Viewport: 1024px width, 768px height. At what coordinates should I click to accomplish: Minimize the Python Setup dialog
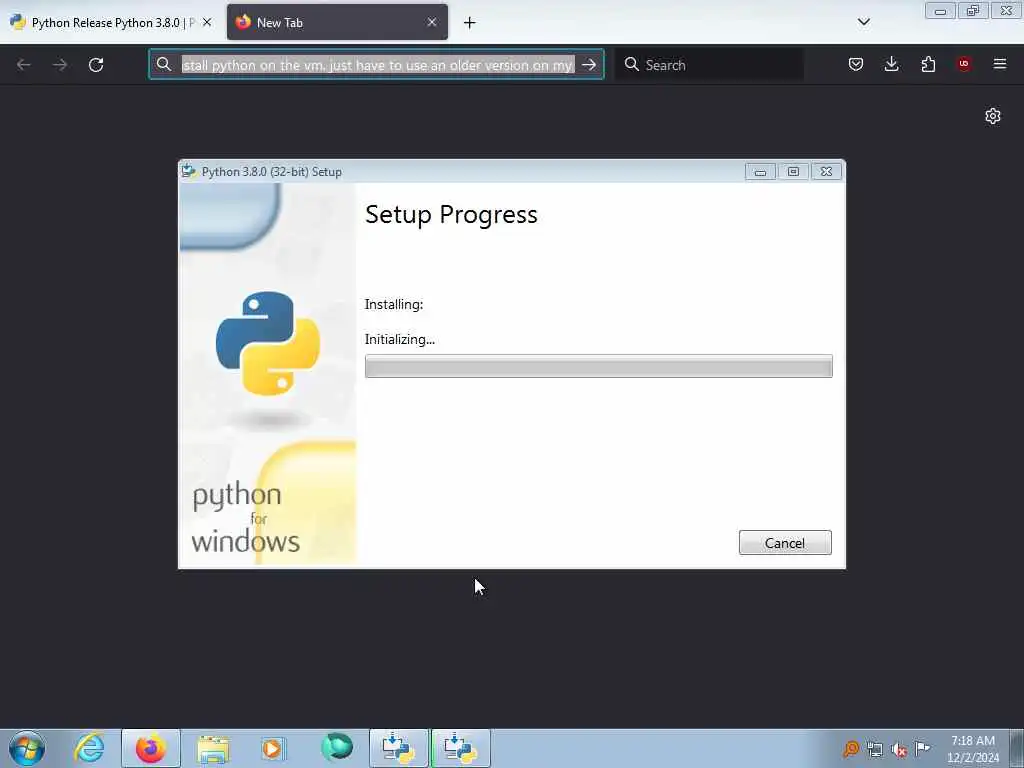coord(760,172)
